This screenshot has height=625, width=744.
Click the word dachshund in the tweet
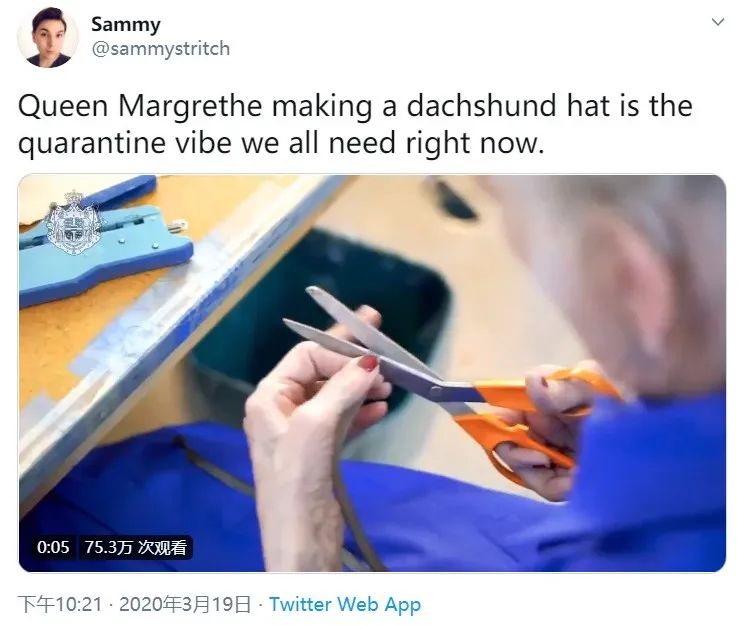pos(481,105)
